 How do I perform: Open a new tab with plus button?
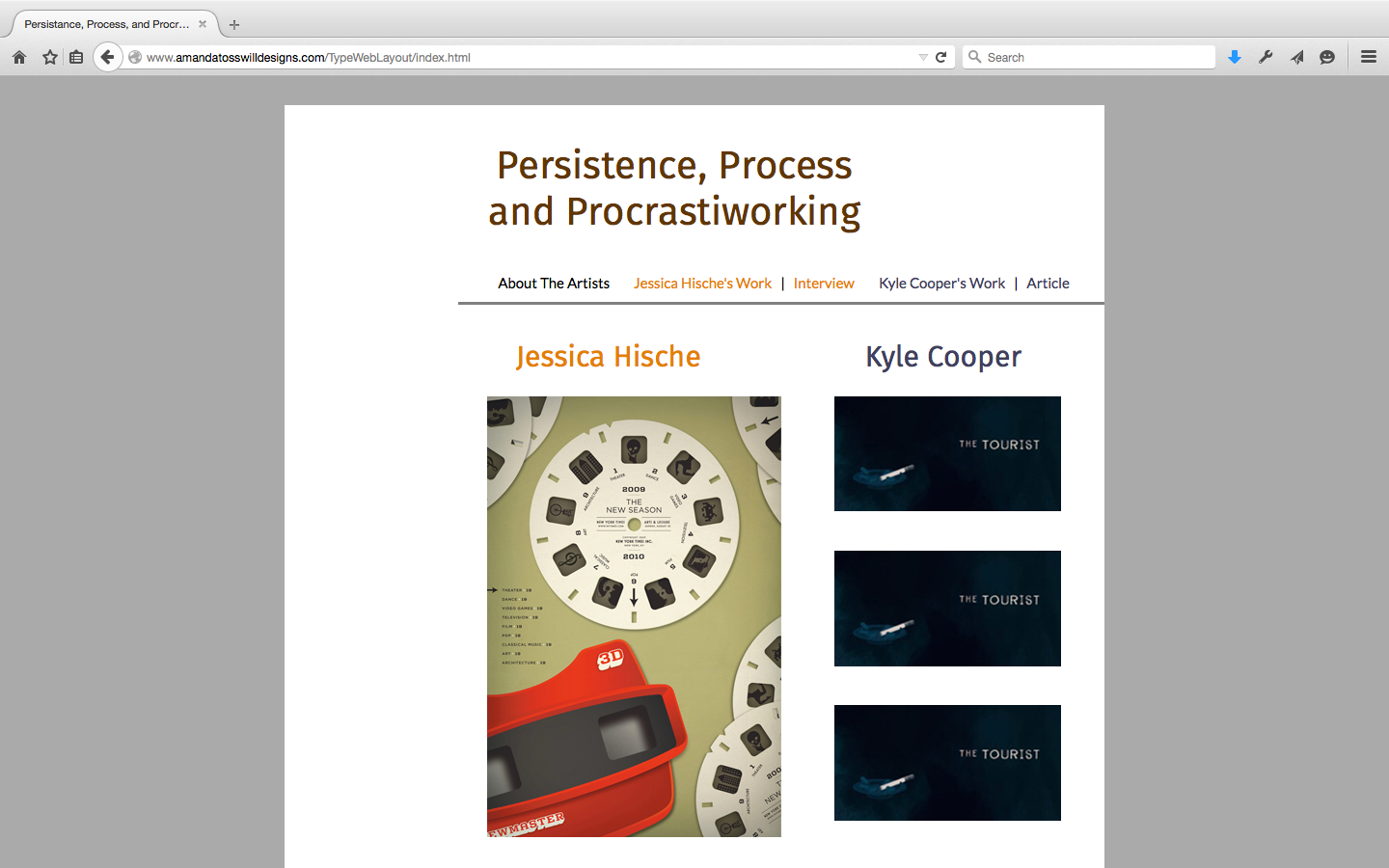point(234,25)
